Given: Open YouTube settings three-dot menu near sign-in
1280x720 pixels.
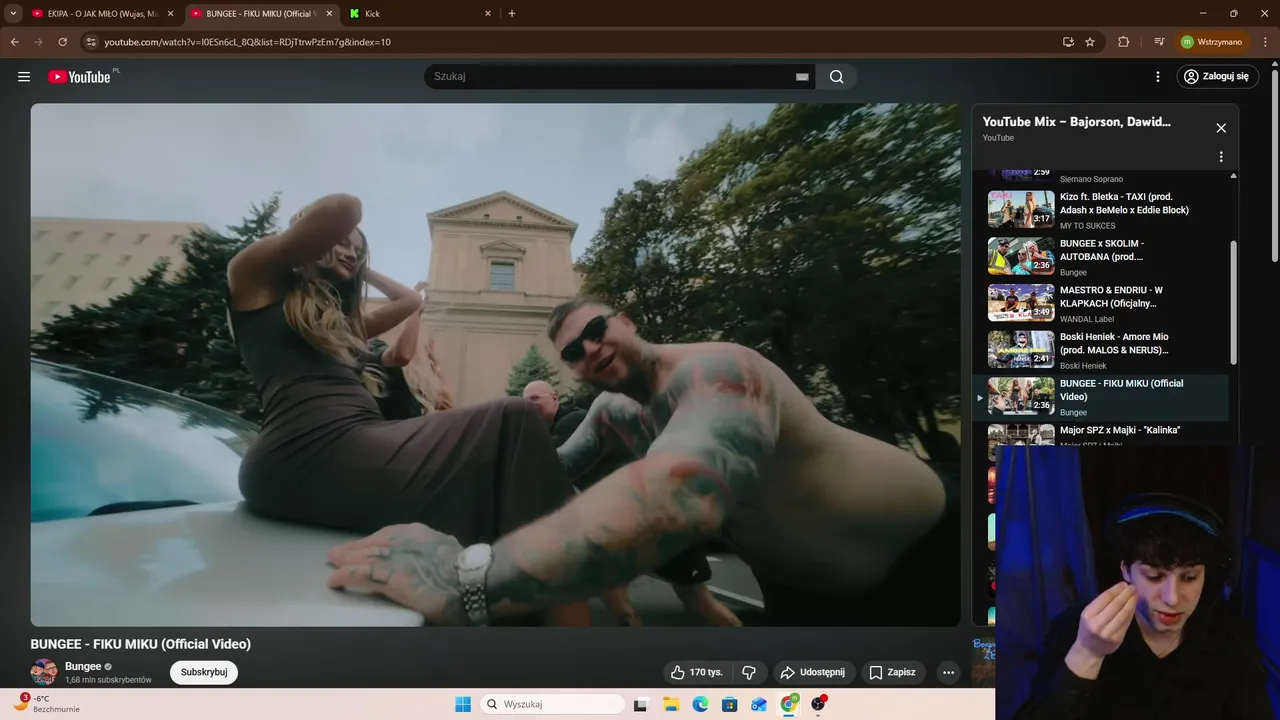Looking at the screenshot, I should [x=1158, y=77].
